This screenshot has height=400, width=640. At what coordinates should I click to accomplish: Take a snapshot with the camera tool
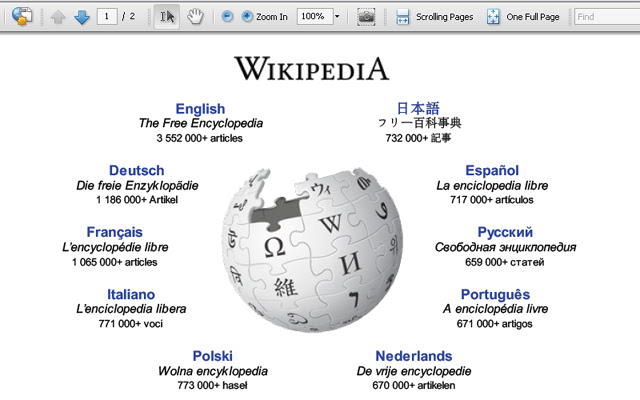tap(367, 17)
